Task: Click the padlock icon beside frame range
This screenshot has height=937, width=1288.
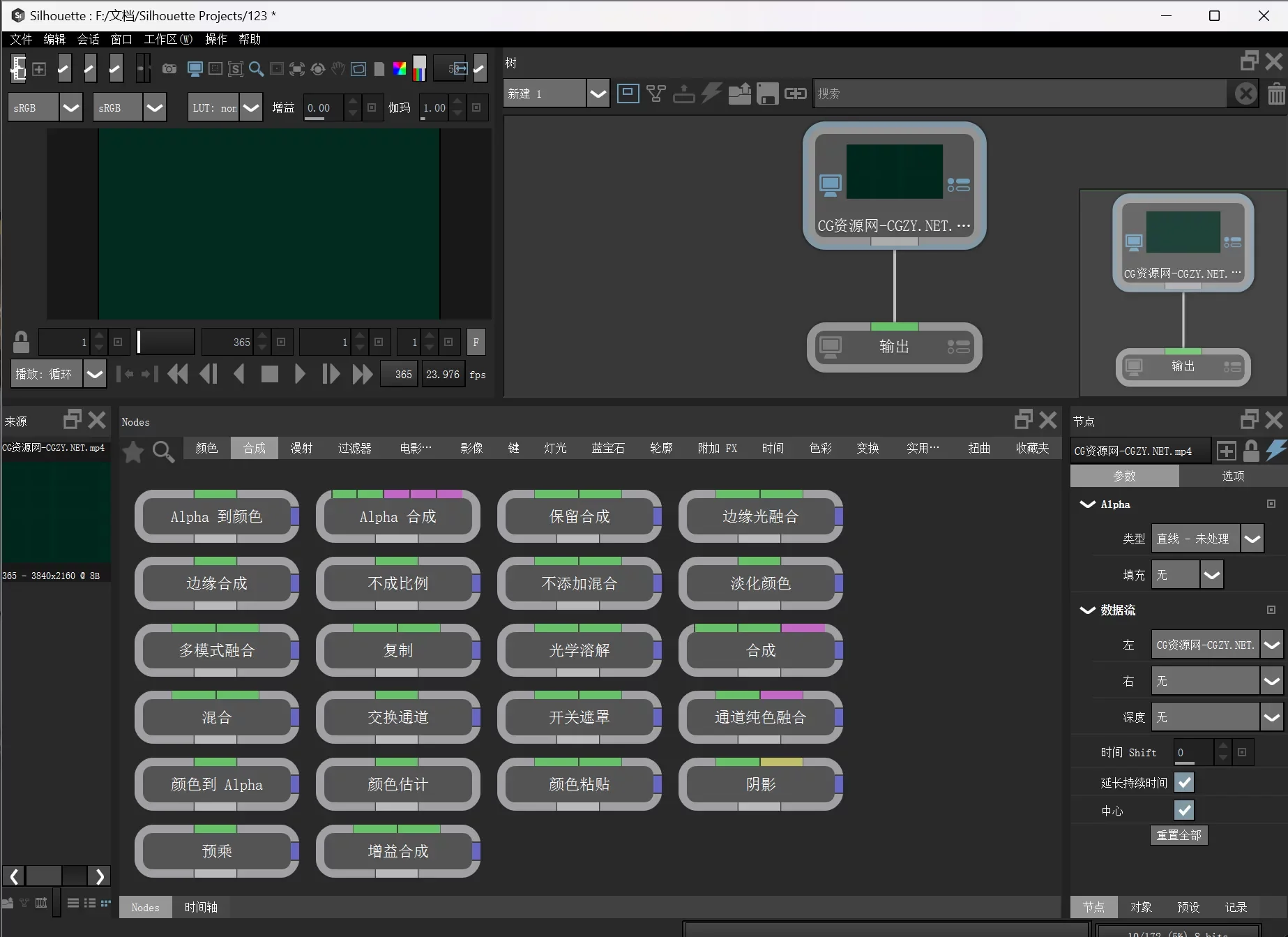Action: pos(21,342)
